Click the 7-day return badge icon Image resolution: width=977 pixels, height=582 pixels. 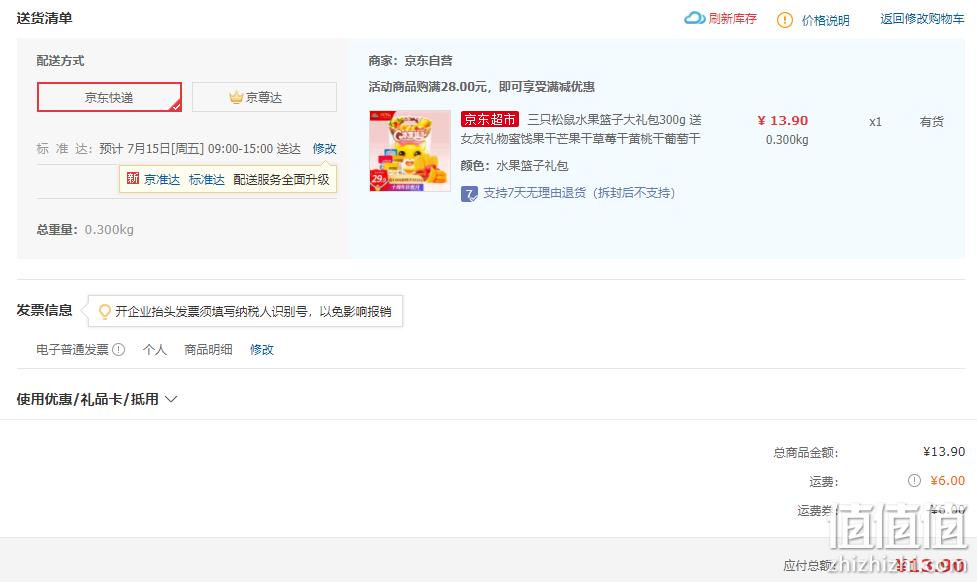(469, 194)
